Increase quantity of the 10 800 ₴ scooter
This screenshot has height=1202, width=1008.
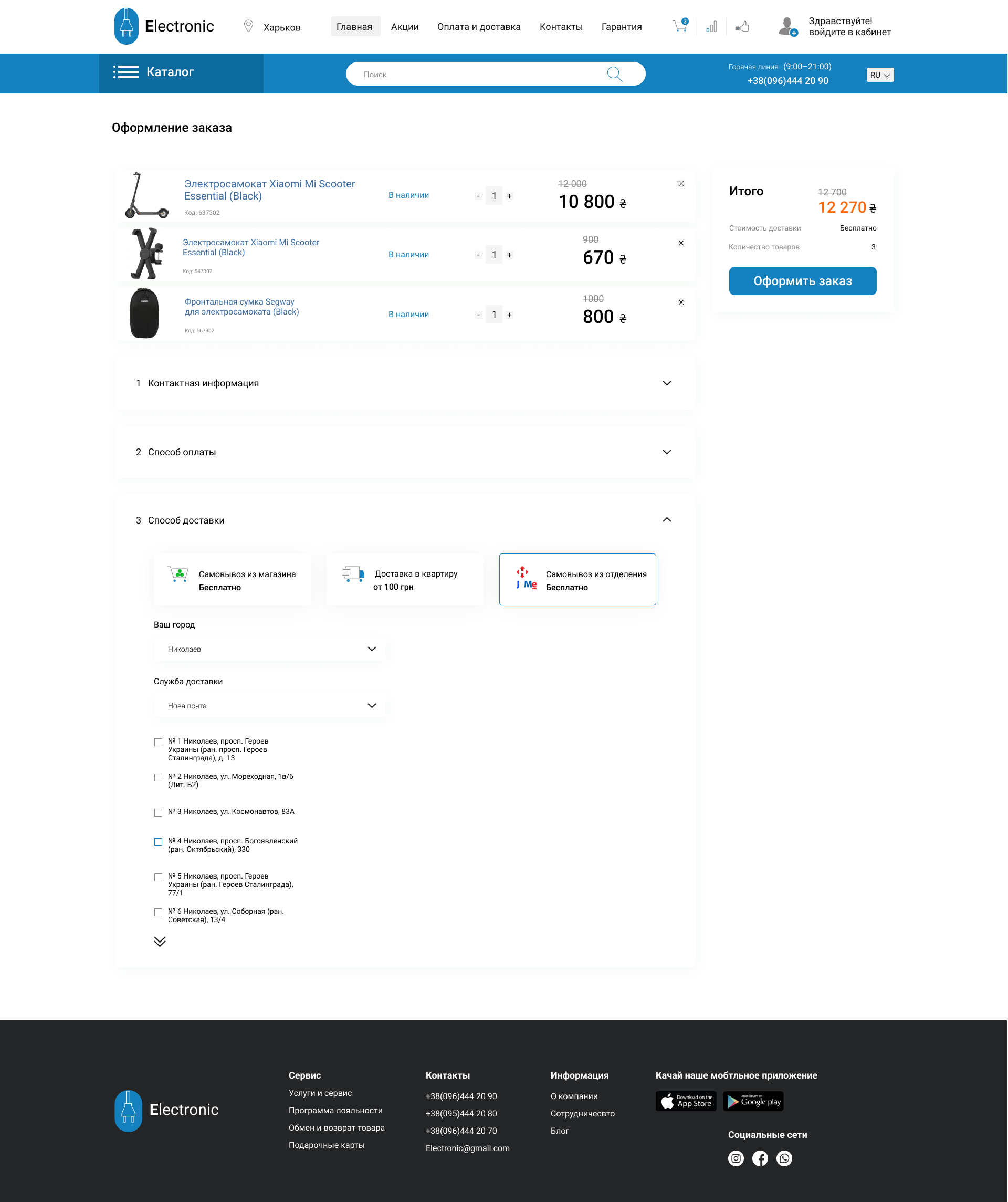pyautogui.click(x=509, y=196)
